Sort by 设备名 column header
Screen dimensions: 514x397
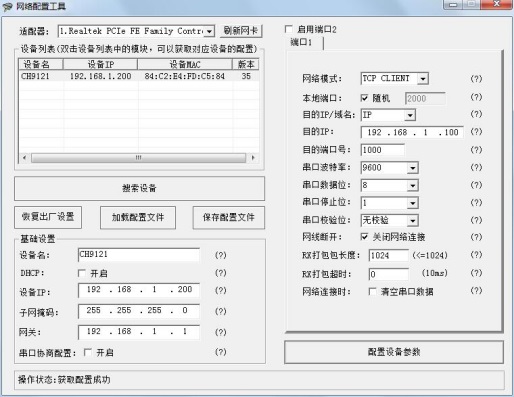[x=41, y=64]
